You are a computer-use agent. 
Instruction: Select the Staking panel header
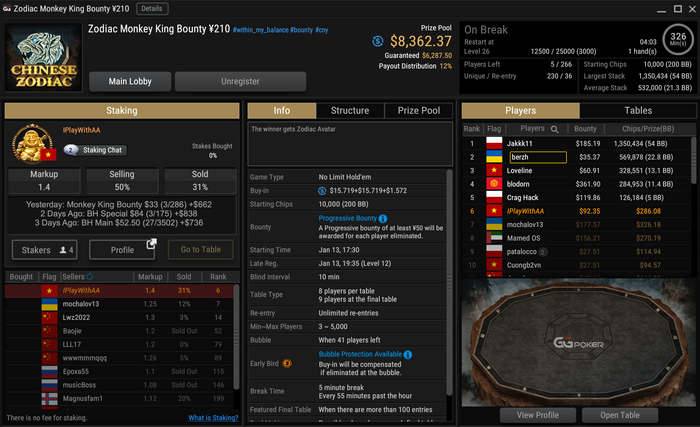coord(122,110)
